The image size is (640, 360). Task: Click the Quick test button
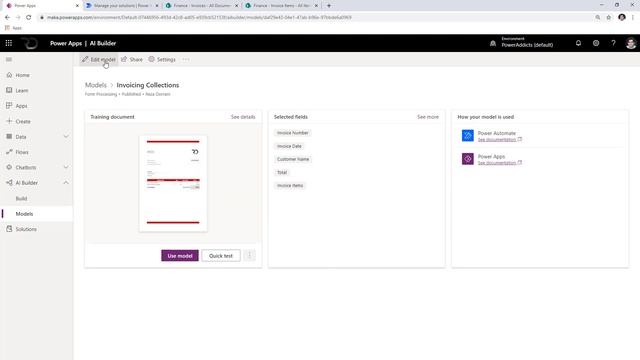(x=221, y=256)
